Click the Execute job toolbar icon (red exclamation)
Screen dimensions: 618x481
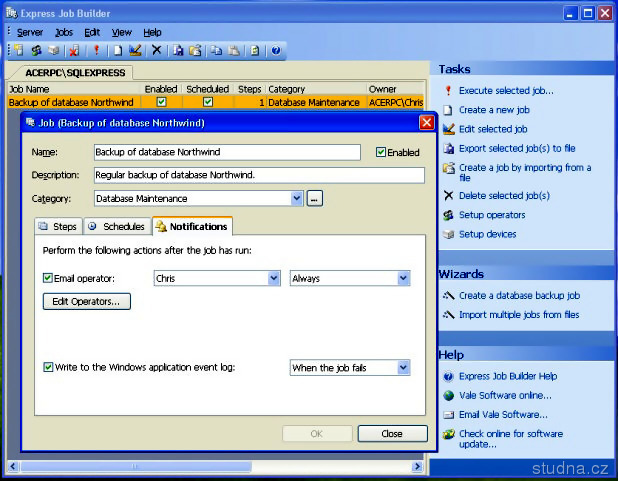pos(97,50)
